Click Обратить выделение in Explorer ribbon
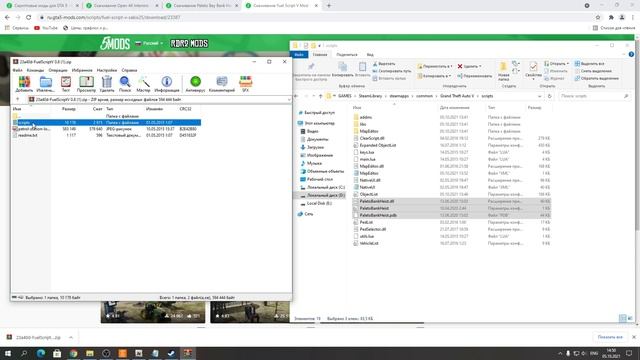The height and width of the screenshot is (360, 640). pyautogui.click(x=597, y=78)
